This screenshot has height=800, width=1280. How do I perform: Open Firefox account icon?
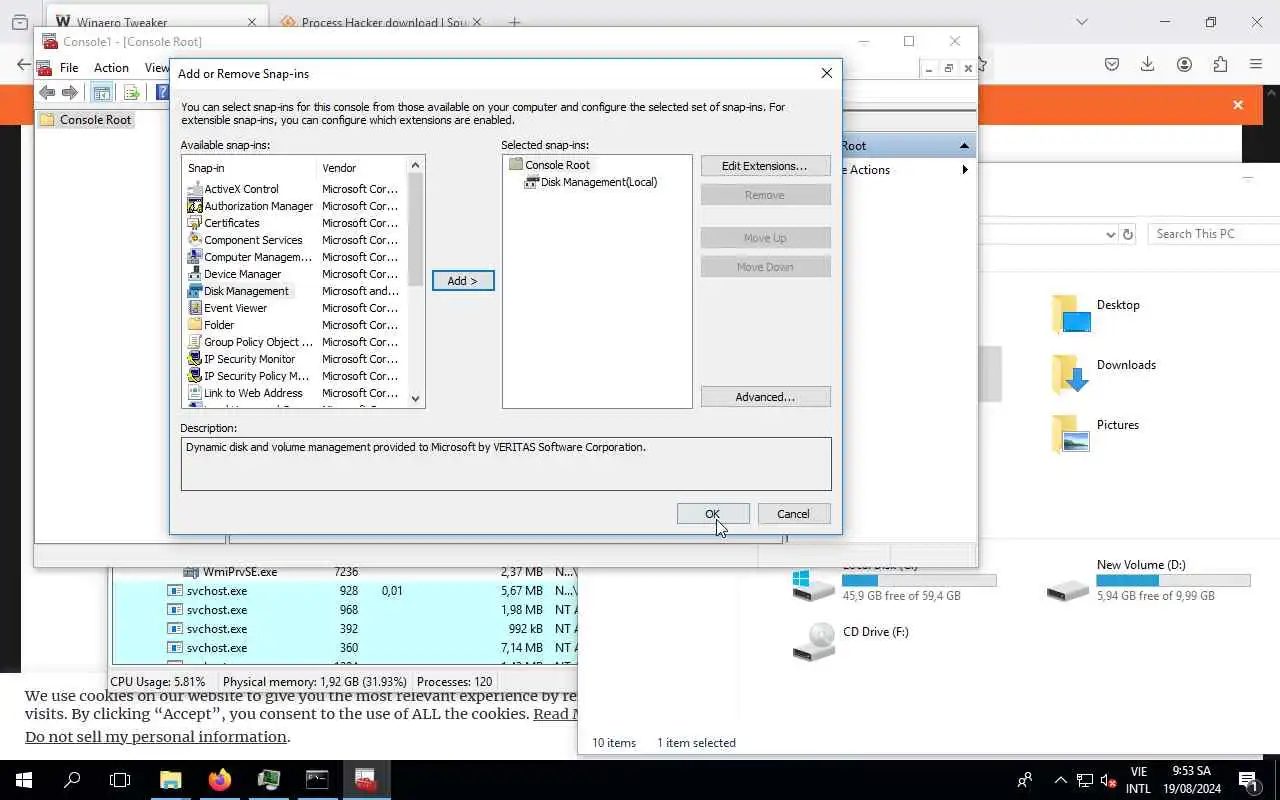[1184, 65]
